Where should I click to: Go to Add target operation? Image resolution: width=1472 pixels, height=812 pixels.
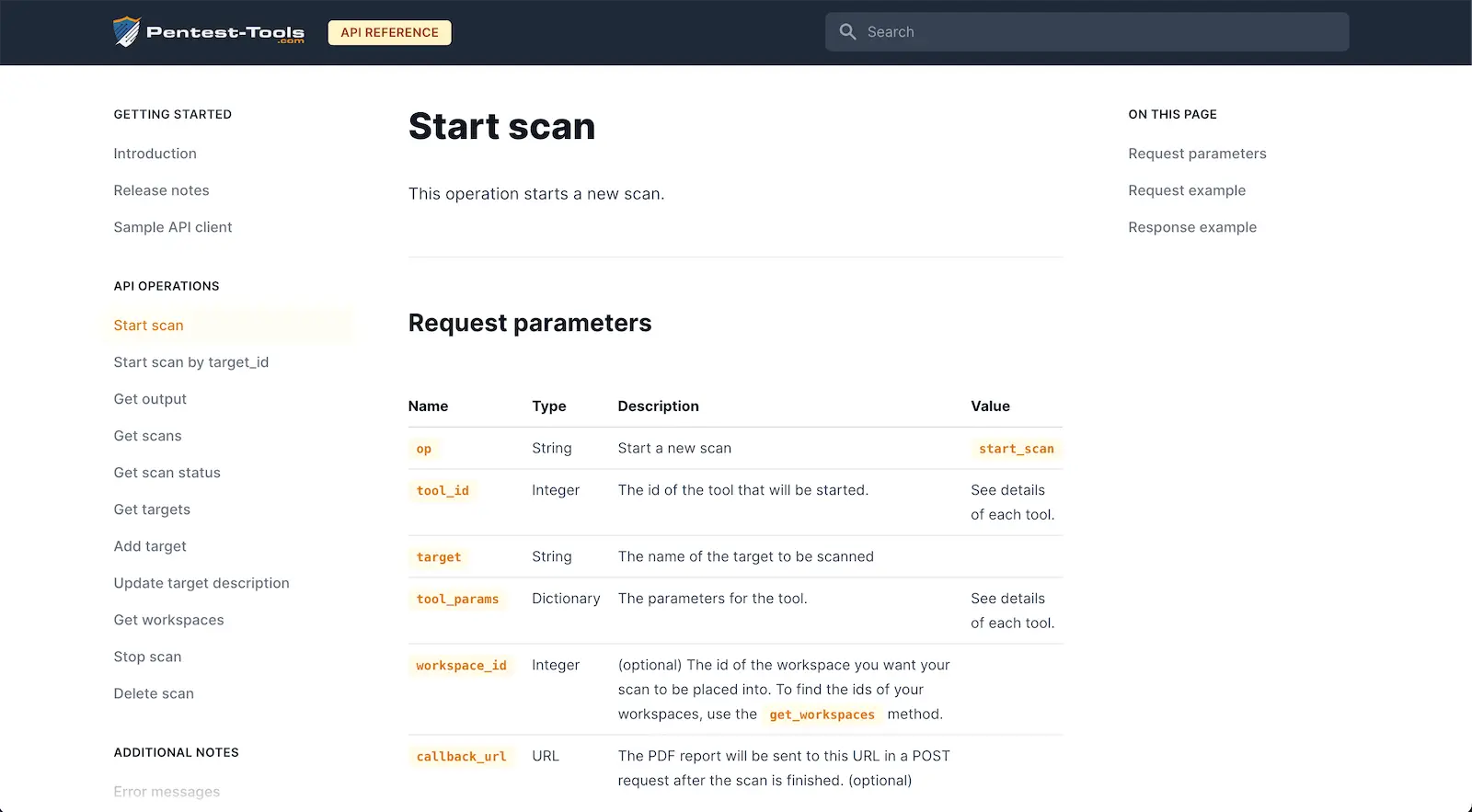pos(150,546)
